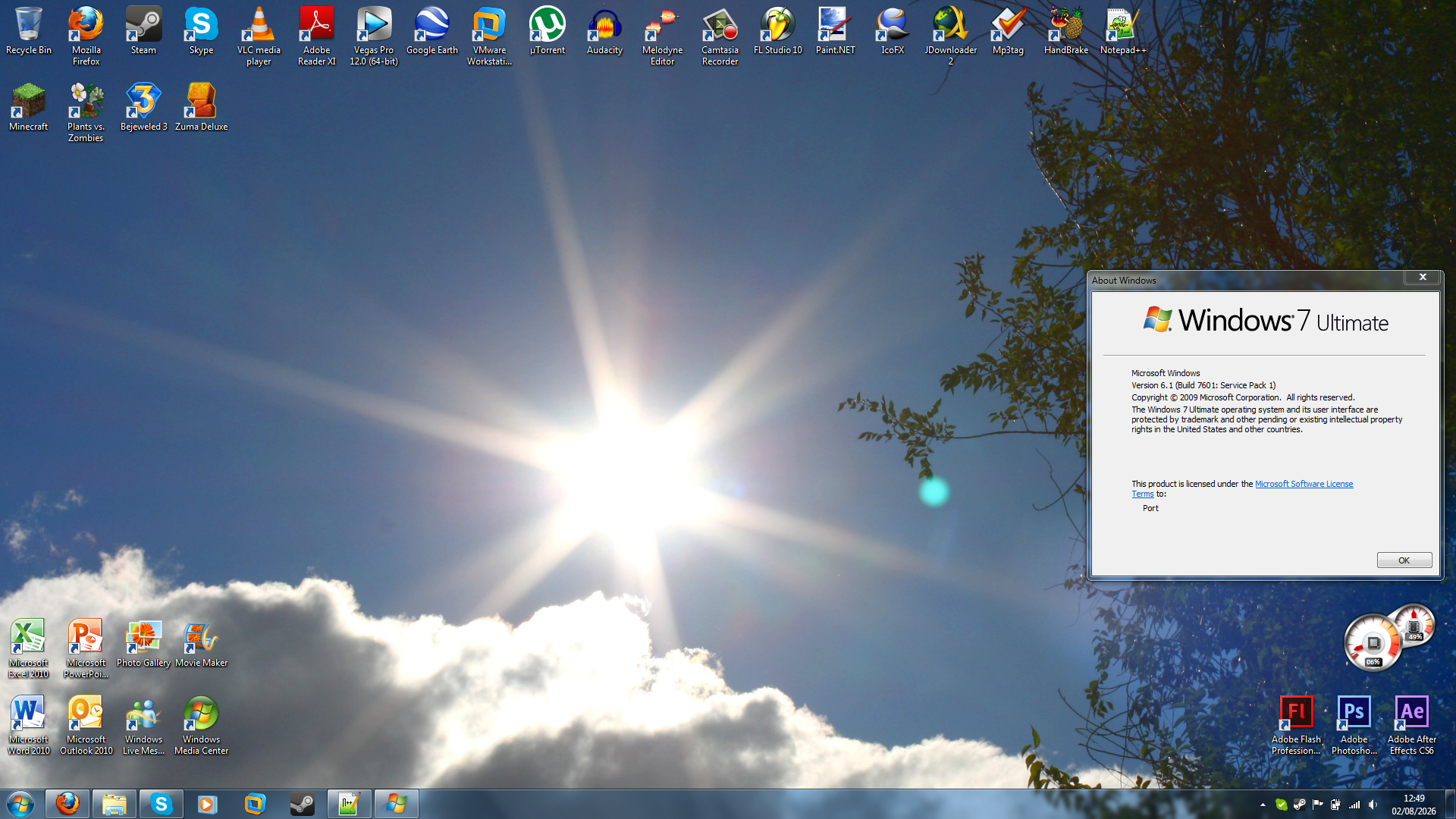Viewport: 1456px width, 819px height.
Task: Open the Start menu orb
Action: pyautogui.click(x=20, y=804)
